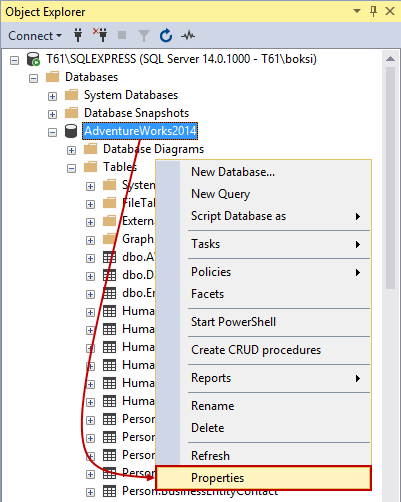This screenshot has width=401, height=502.
Task: Collapse the Tables folder node
Action: 71,168
